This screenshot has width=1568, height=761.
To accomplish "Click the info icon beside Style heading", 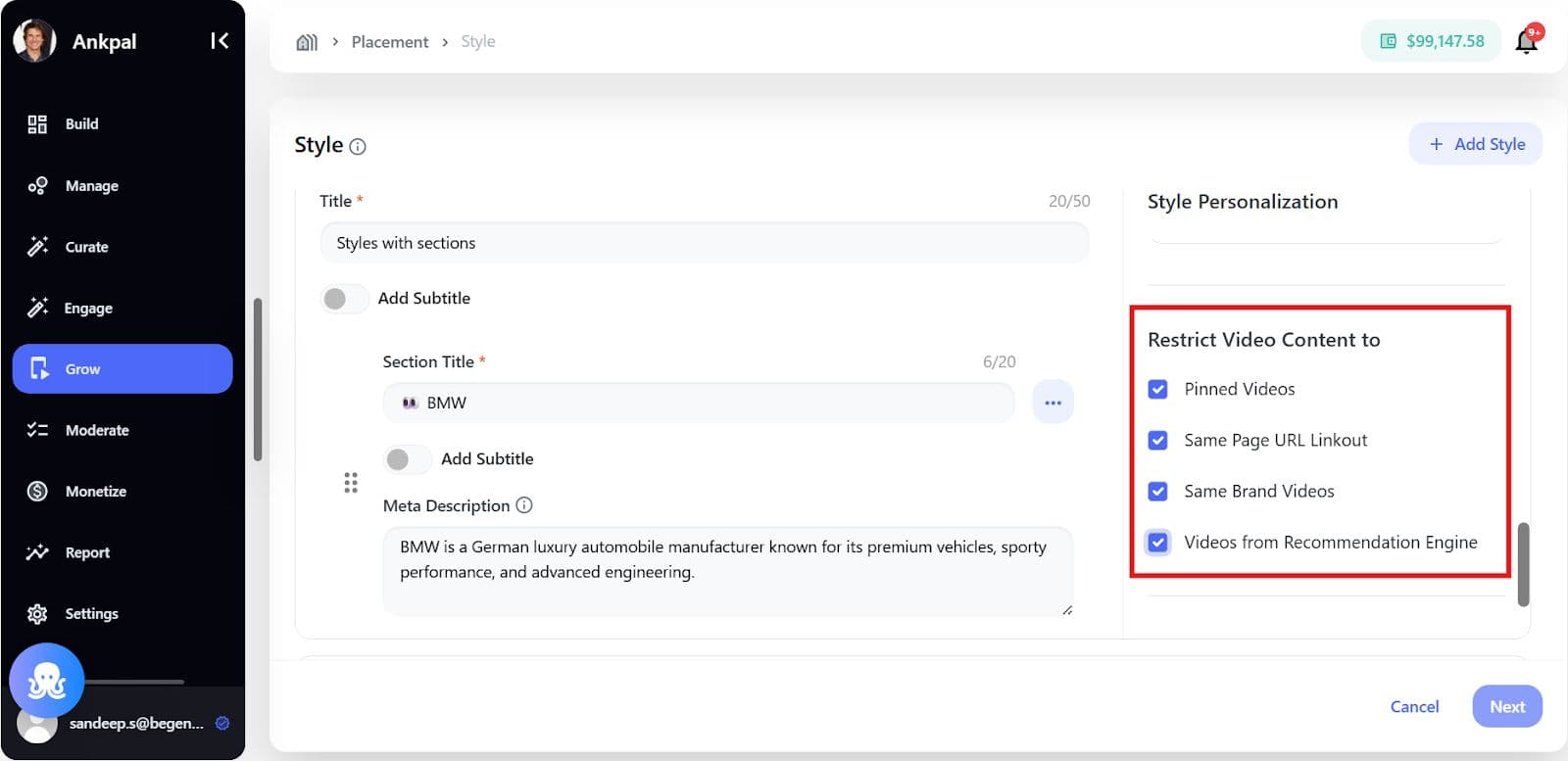I will 358,147.
